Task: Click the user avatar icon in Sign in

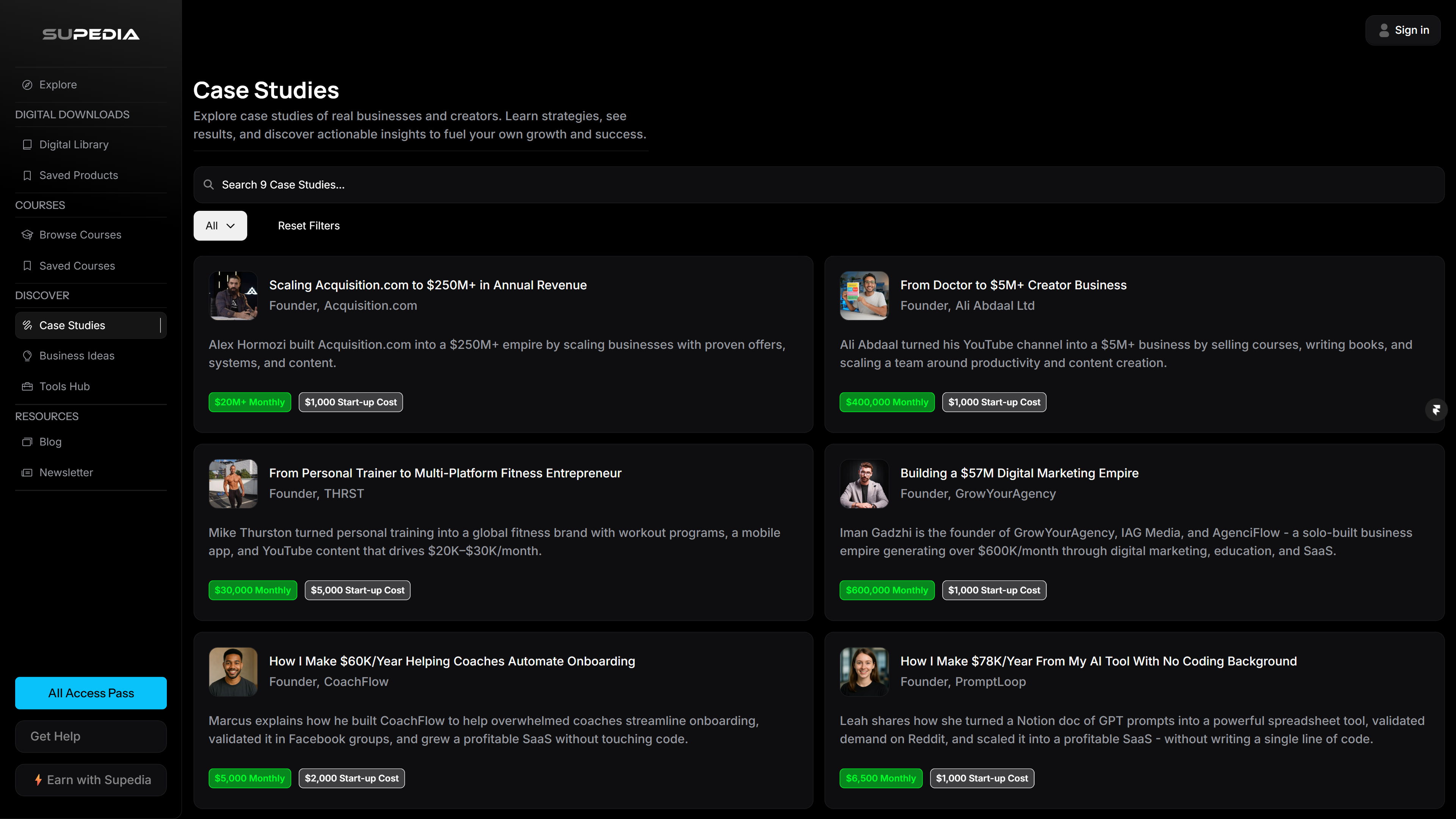Action: click(x=1384, y=30)
